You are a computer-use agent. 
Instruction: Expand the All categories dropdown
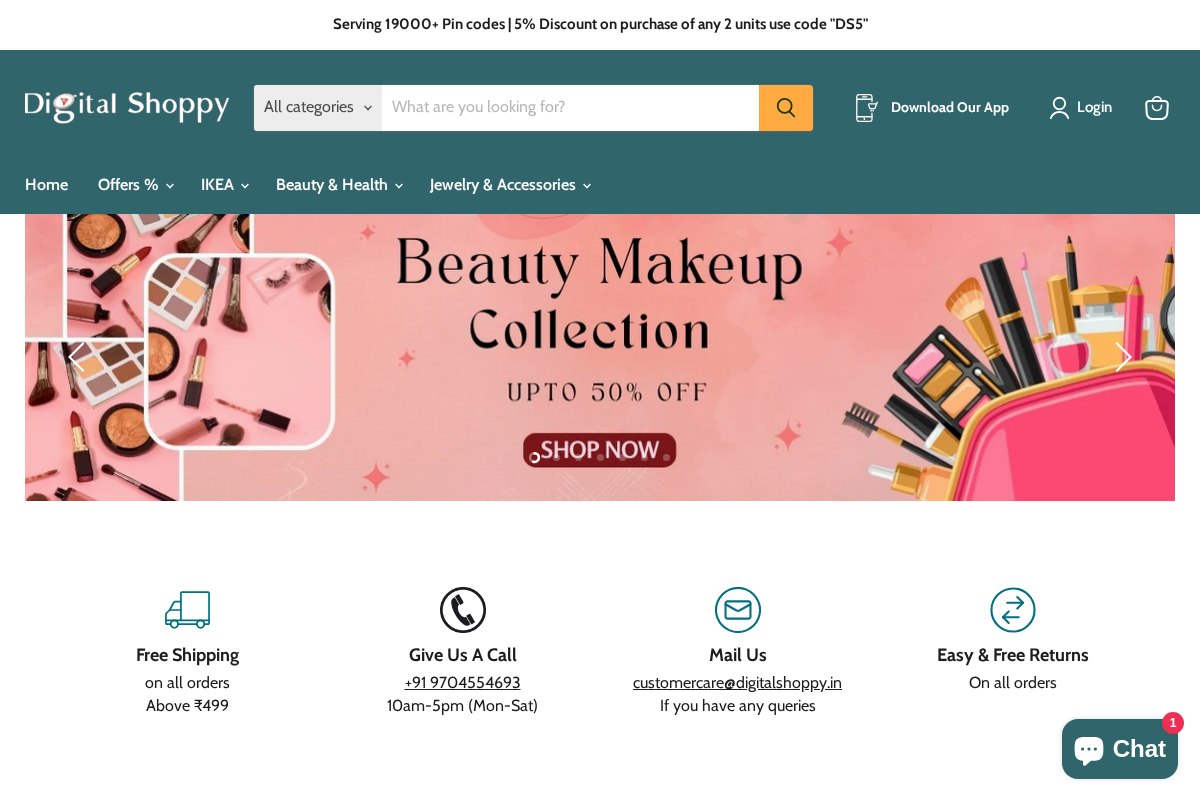[x=317, y=107]
